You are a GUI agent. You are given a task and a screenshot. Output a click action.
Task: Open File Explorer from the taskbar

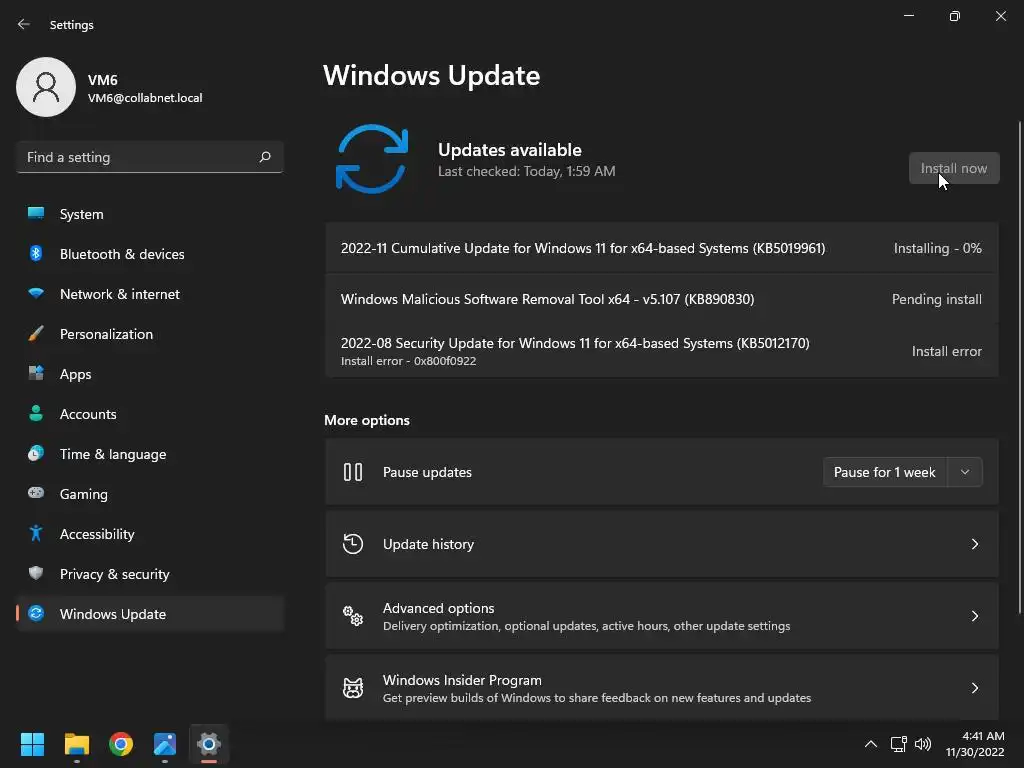[x=76, y=744]
